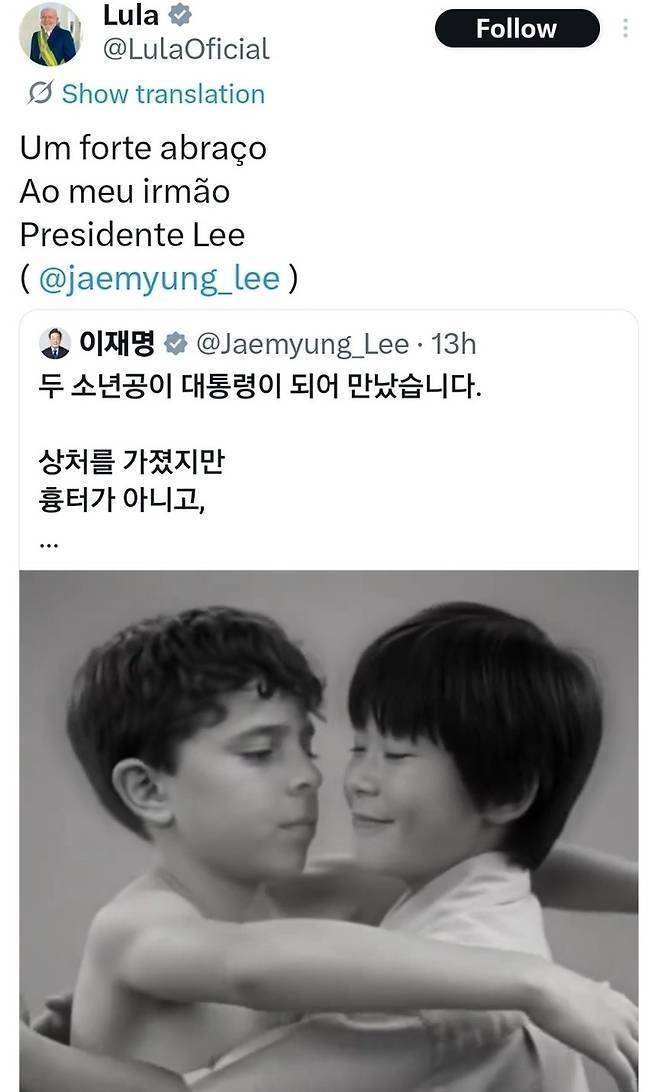
Task: Open the black-and-white photo of two boys
Action: click(328, 830)
